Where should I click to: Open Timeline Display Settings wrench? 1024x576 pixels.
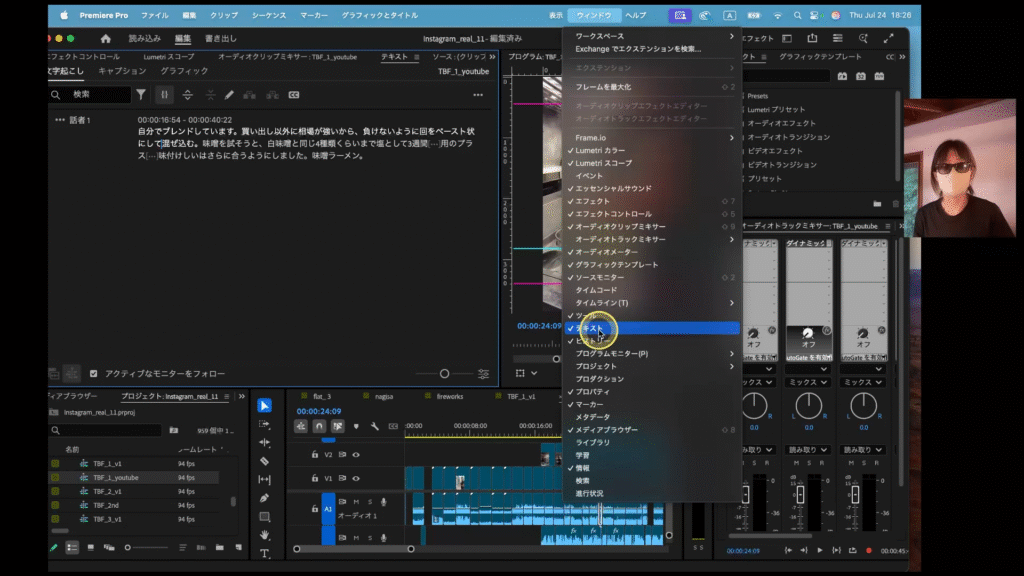pyautogui.click(x=375, y=426)
